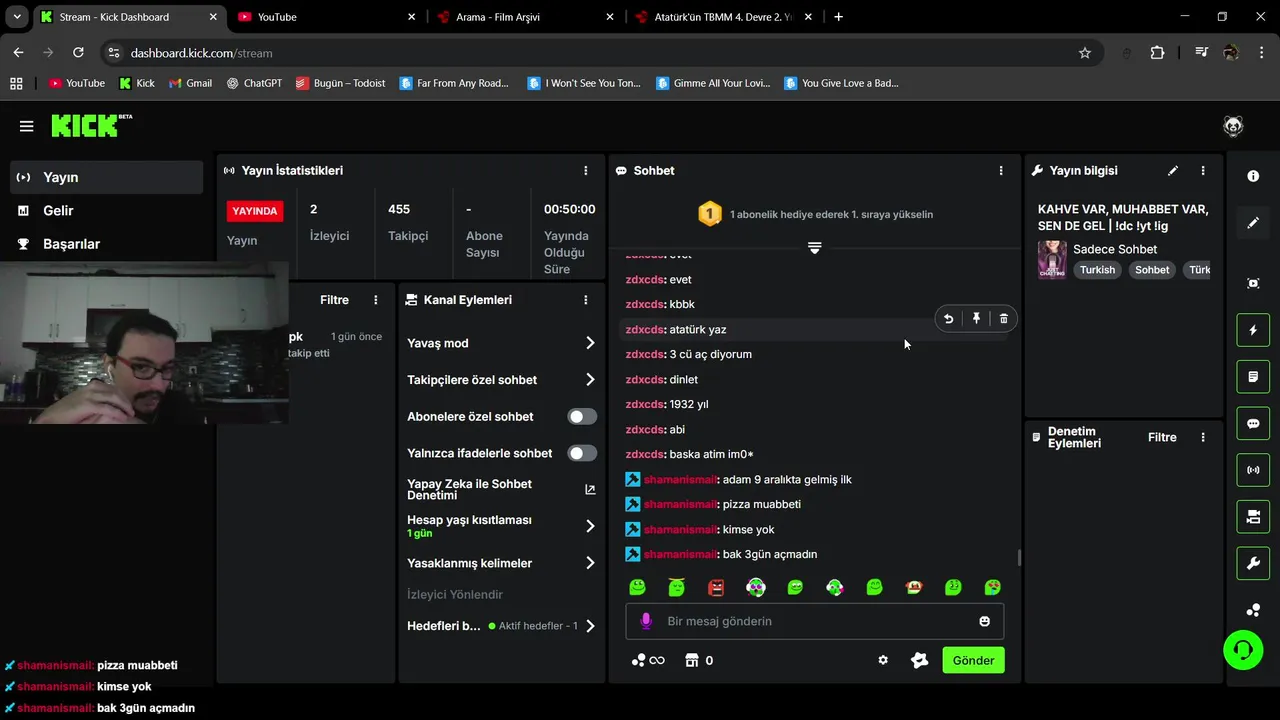Toggle Abonelere özel sohbet switch
This screenshot has height=720, width=1280.
[x=582, y=417]
